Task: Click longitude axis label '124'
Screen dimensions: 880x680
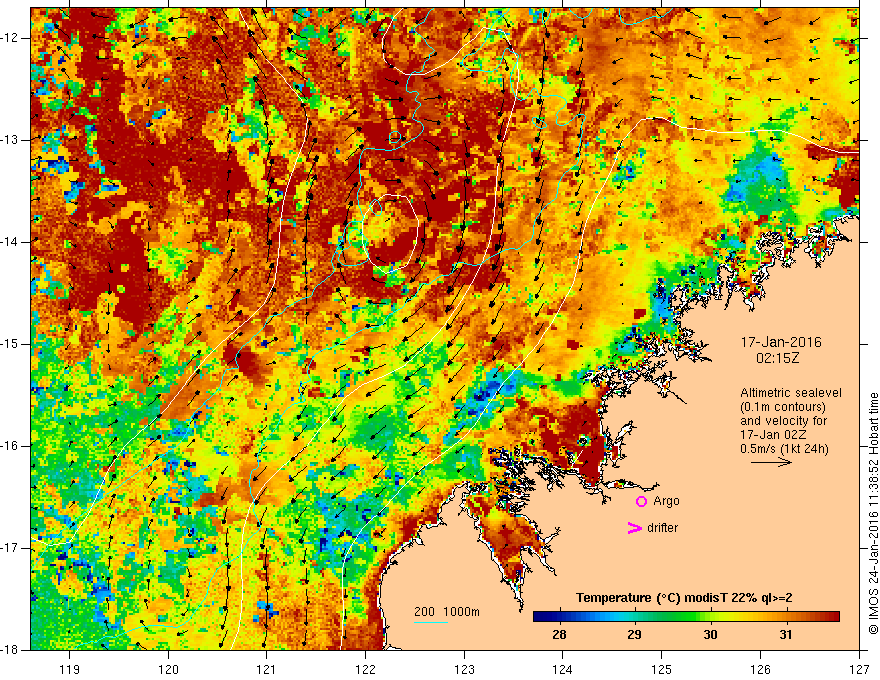Action: 563,669
